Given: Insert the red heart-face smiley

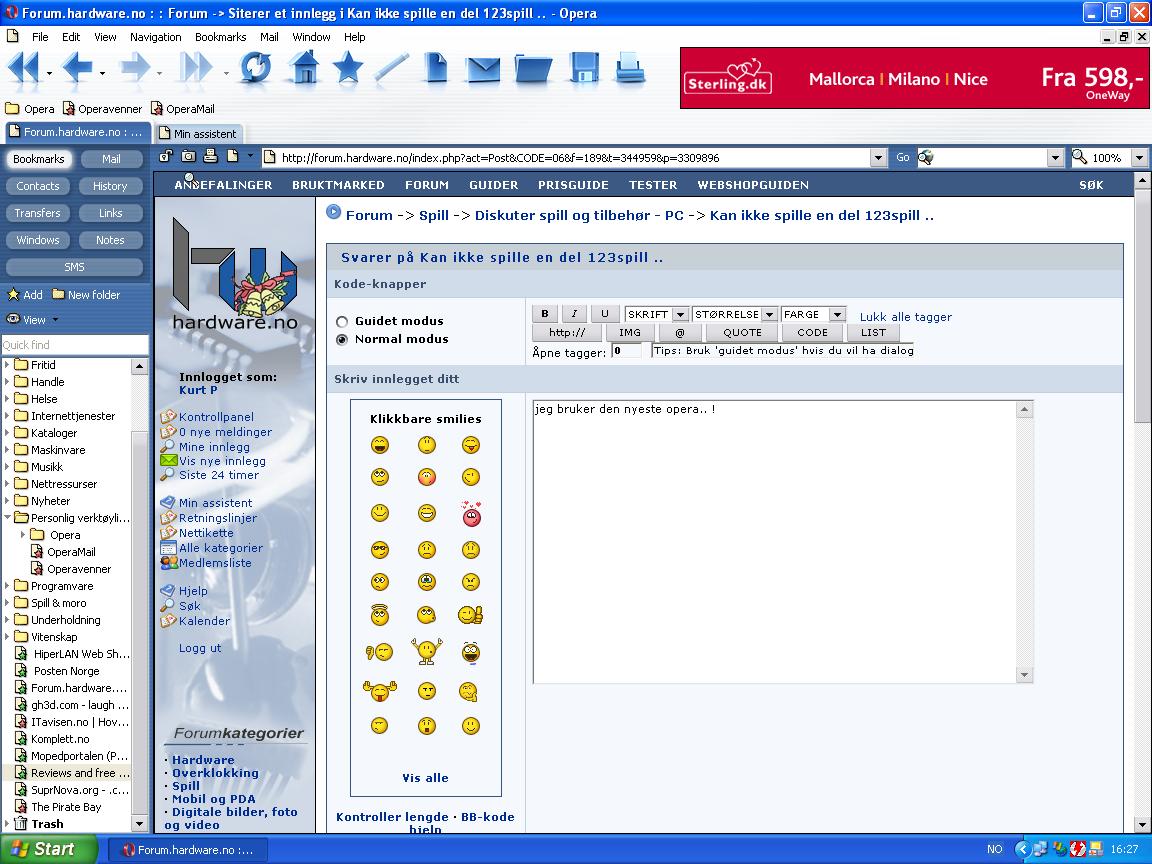Looking at the screenshot, I should (471, 514).
